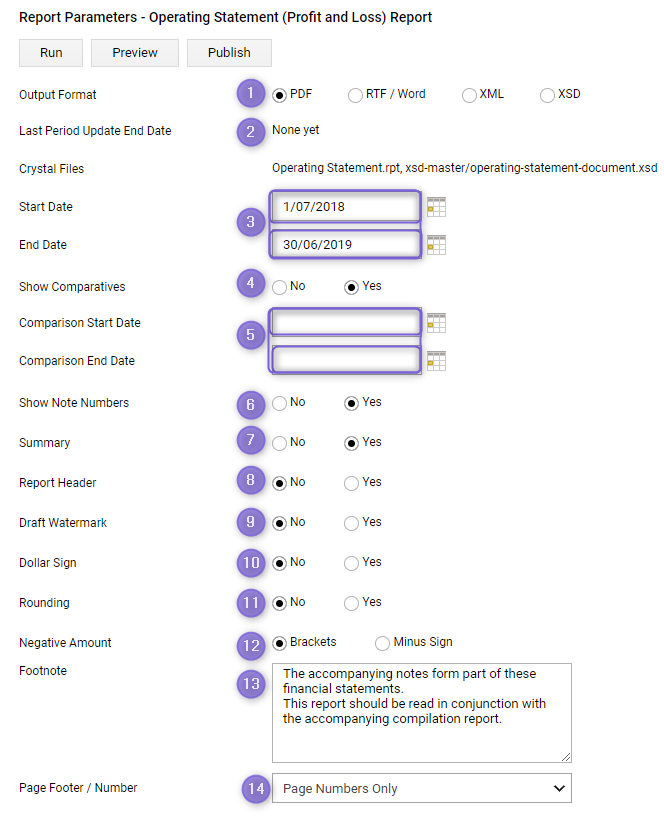Click the purple number 5 marker
The image size is (664, 821).
click(251, 335)
